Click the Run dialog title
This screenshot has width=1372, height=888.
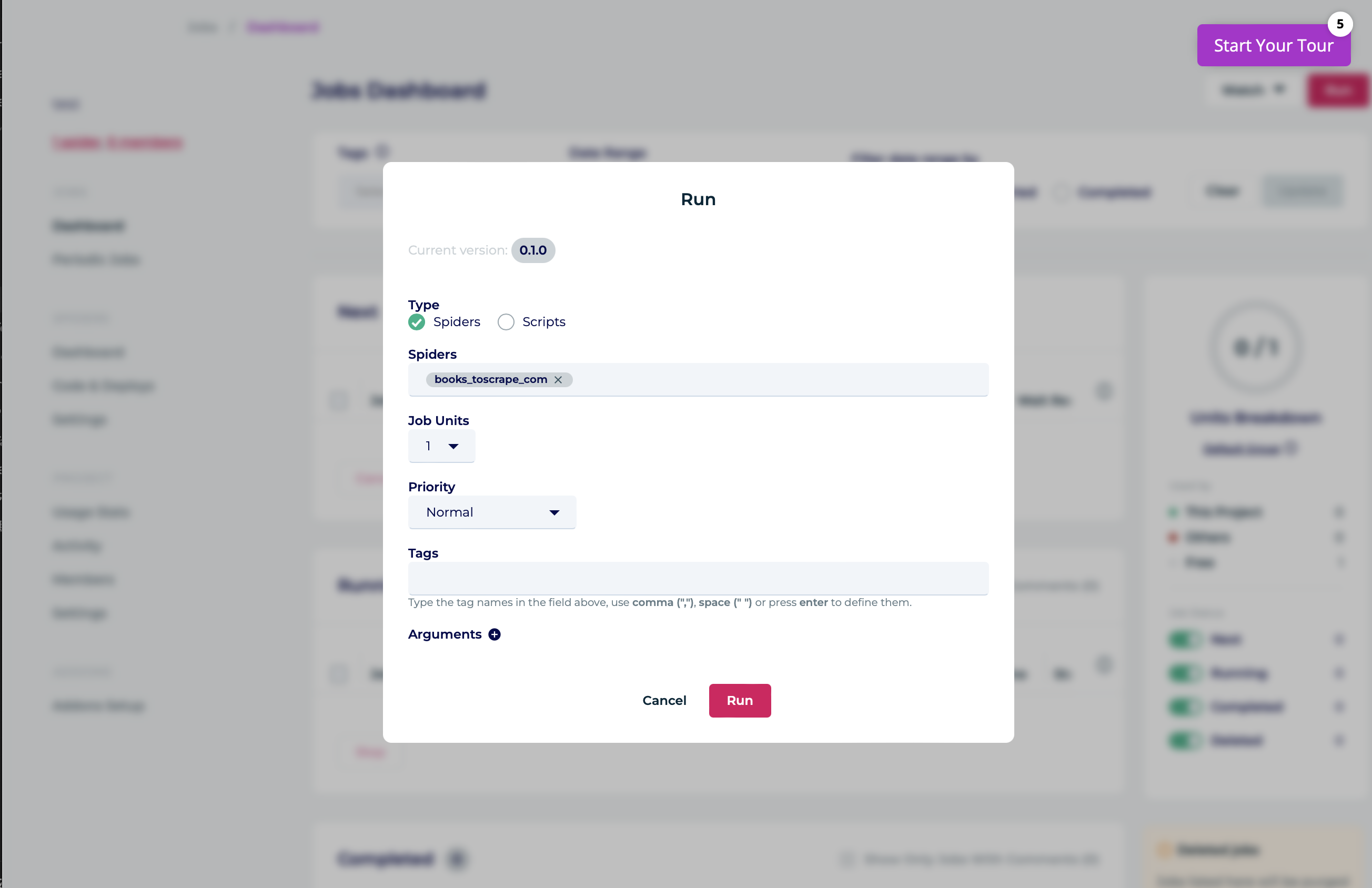coord(698,199)
